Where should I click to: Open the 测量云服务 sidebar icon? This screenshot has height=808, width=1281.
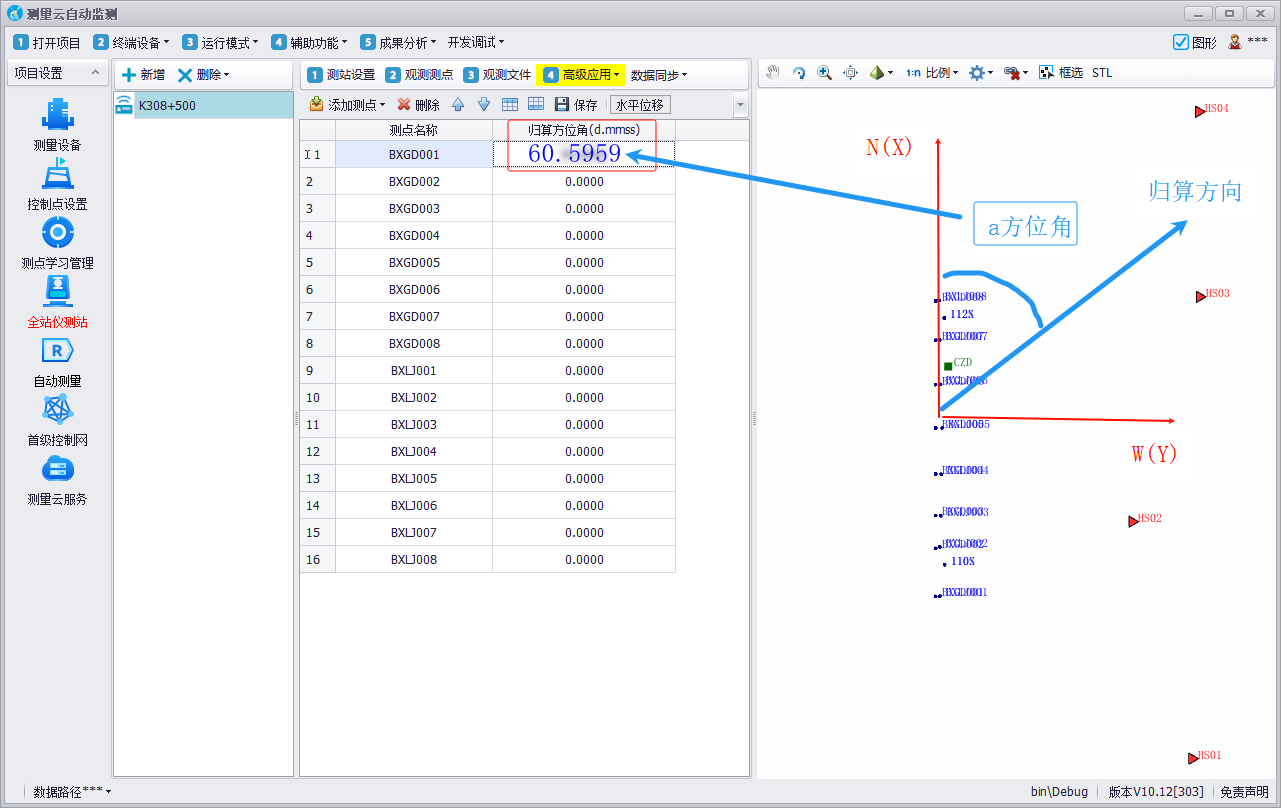pyautogui.click(x=56, y=478)
